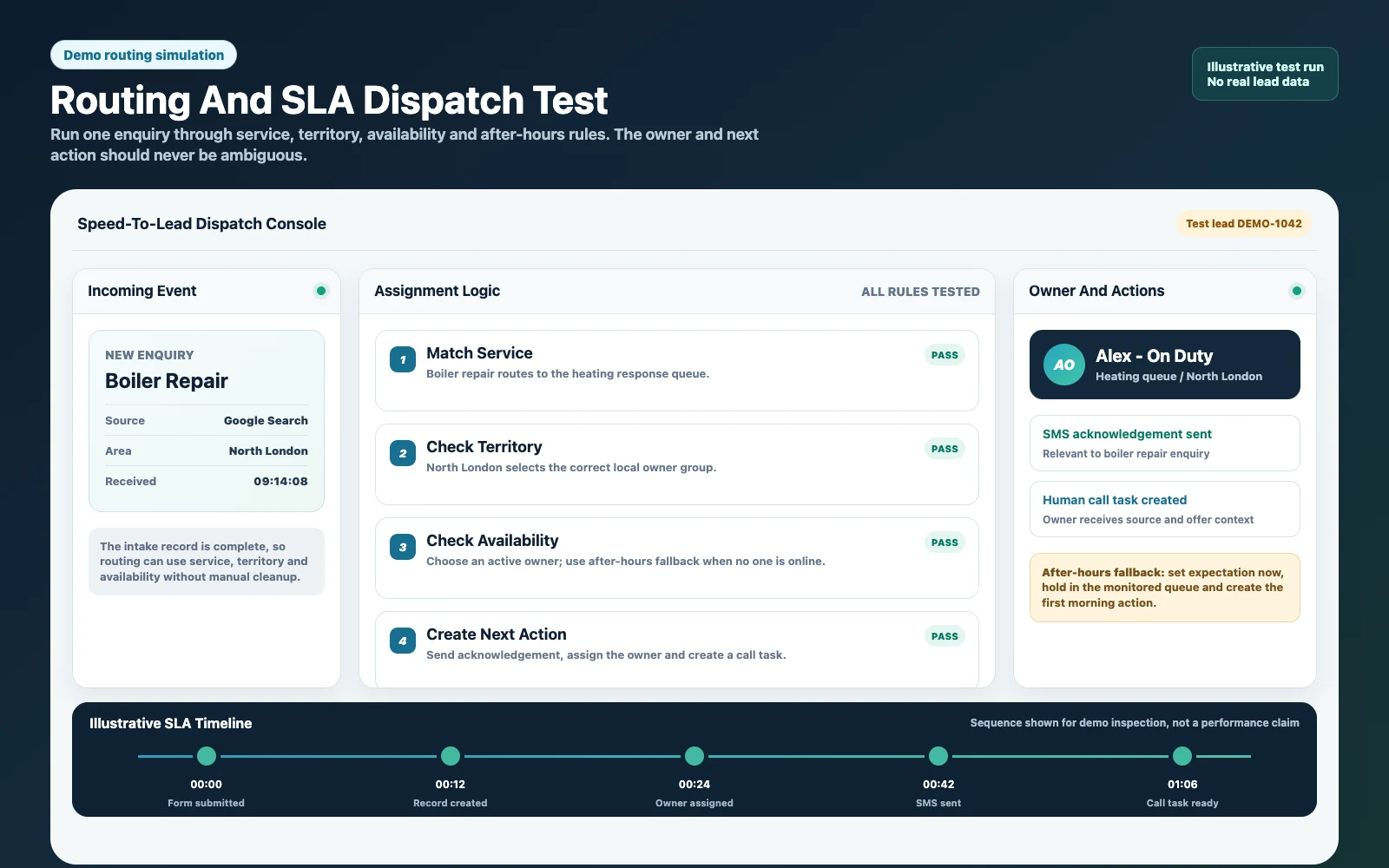Select the 00:12 Record created timeline marker
The height and width of the screenshot is (868, 1389).
451,756
